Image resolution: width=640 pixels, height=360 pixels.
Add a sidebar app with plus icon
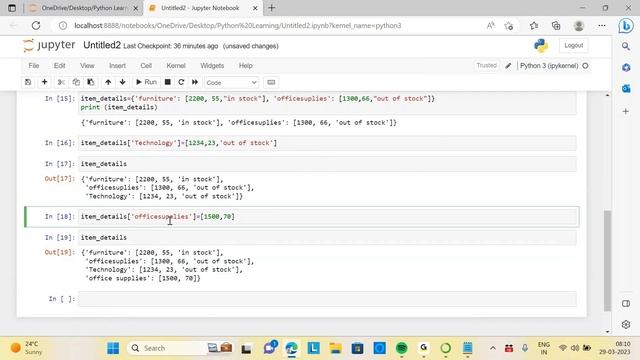point(626,111)
